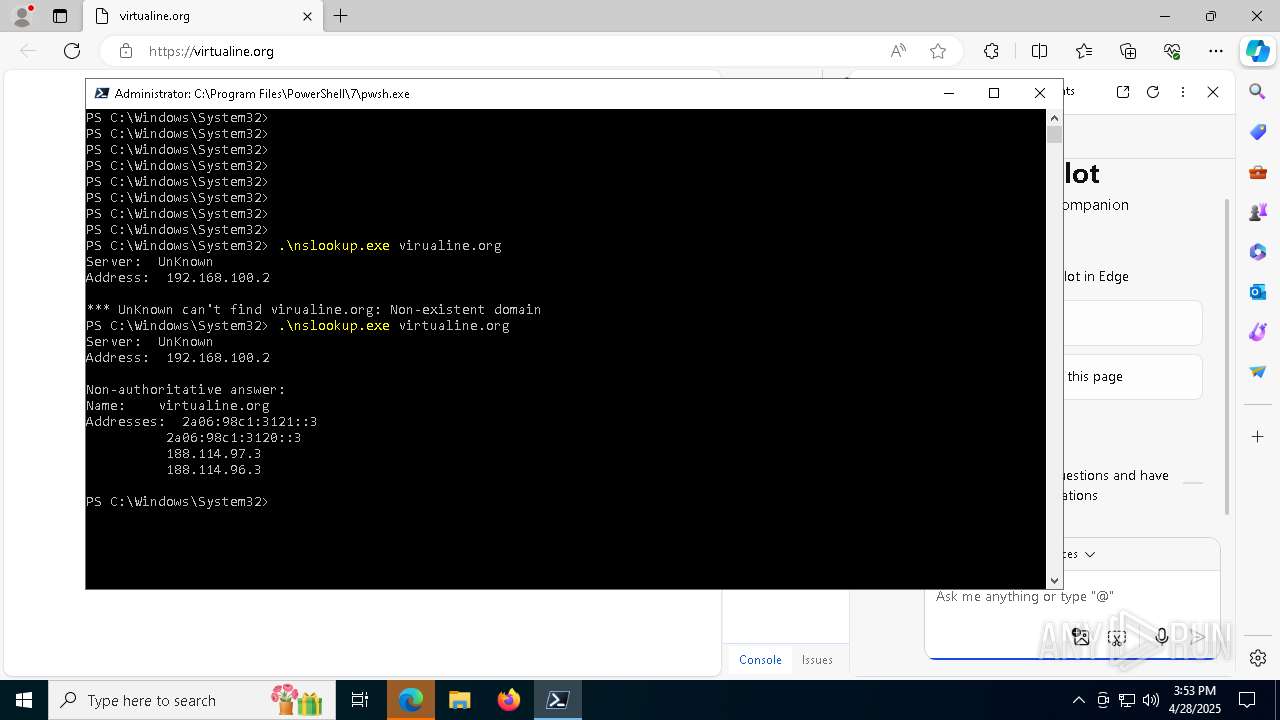Open sidebar Tools briefcase icon
This screenshot has height=720, width=1280.
tap(1258, 172)
